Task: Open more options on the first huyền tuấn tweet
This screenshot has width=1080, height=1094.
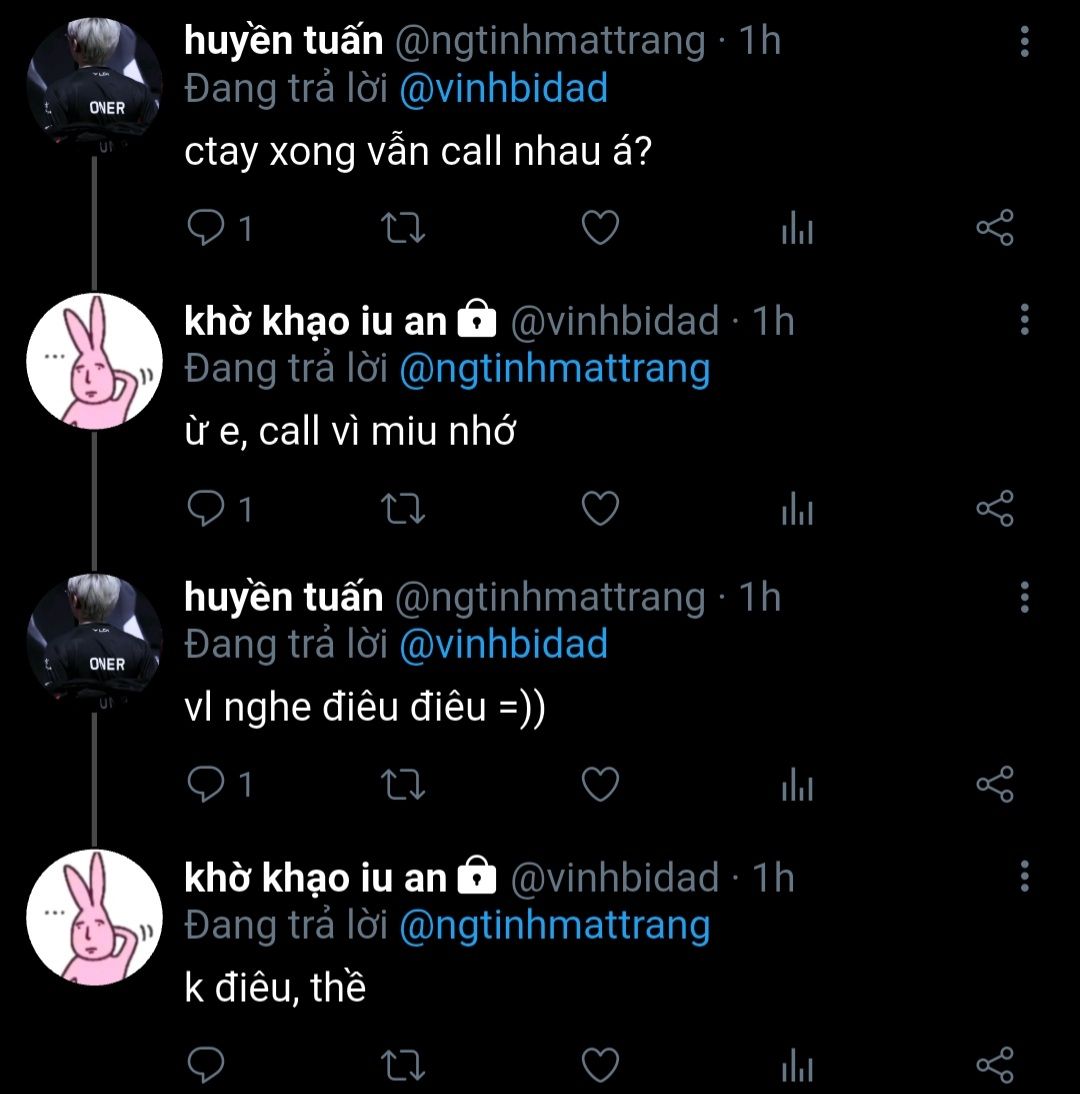Action: pos(1024,42)
